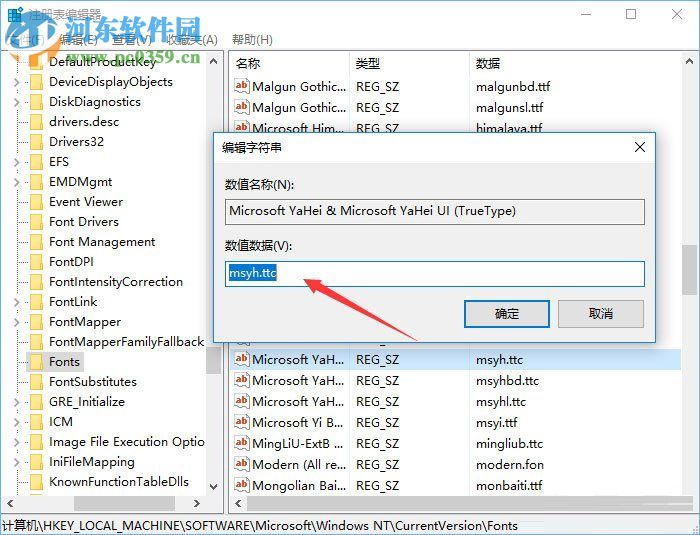Open the 编辑(E) menu
This screenshot has width=700, height=535.
[79, 40]
